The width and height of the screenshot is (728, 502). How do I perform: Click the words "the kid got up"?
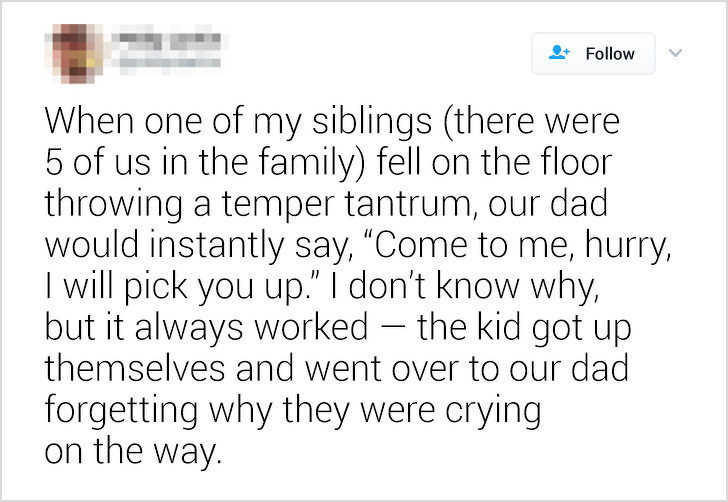coord(524,329)
